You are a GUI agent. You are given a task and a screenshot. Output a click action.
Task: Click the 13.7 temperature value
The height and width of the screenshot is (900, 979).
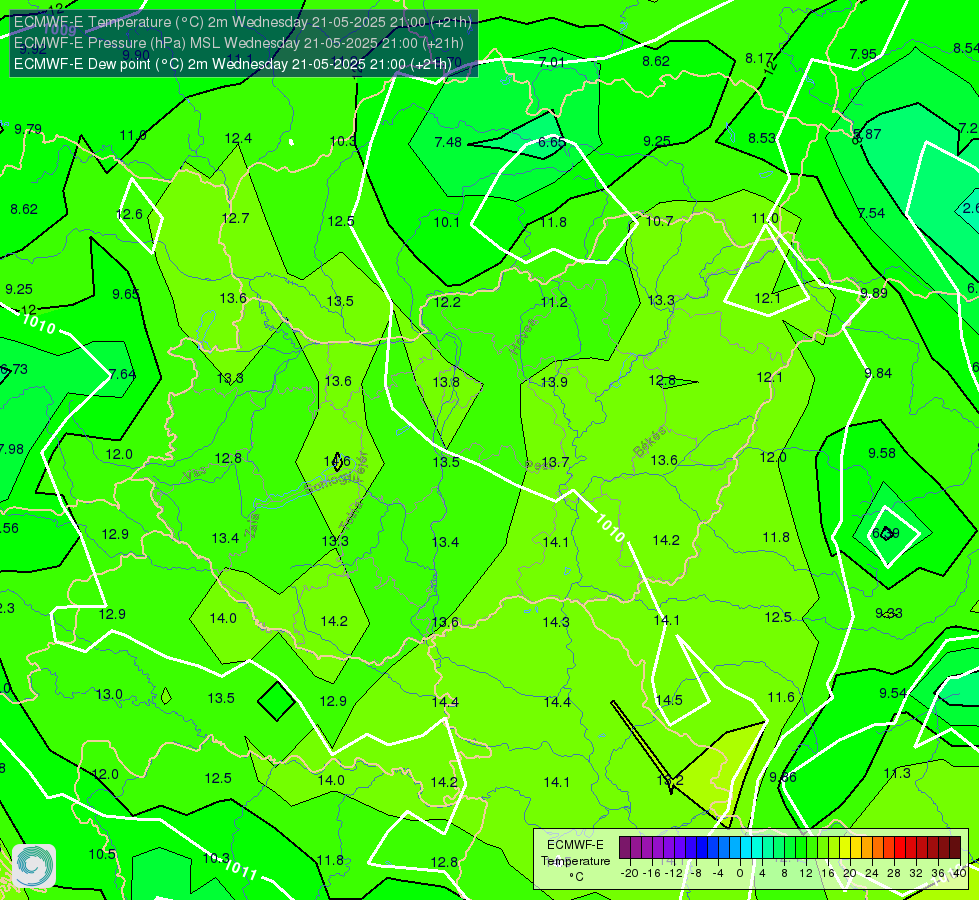coord(555,462)
